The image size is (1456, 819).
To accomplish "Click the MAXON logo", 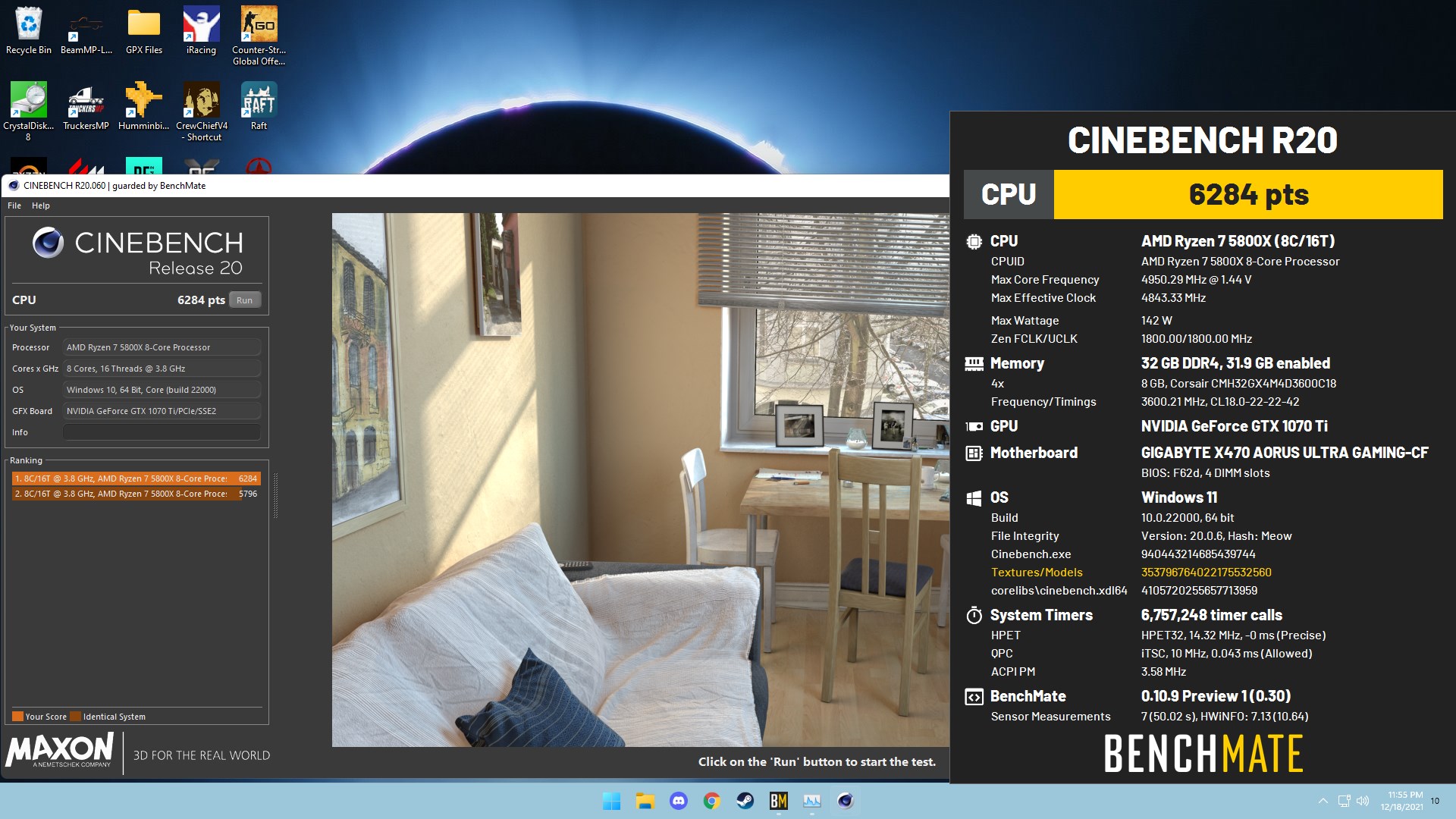I will pyautogui.click(x=61, y=750).
